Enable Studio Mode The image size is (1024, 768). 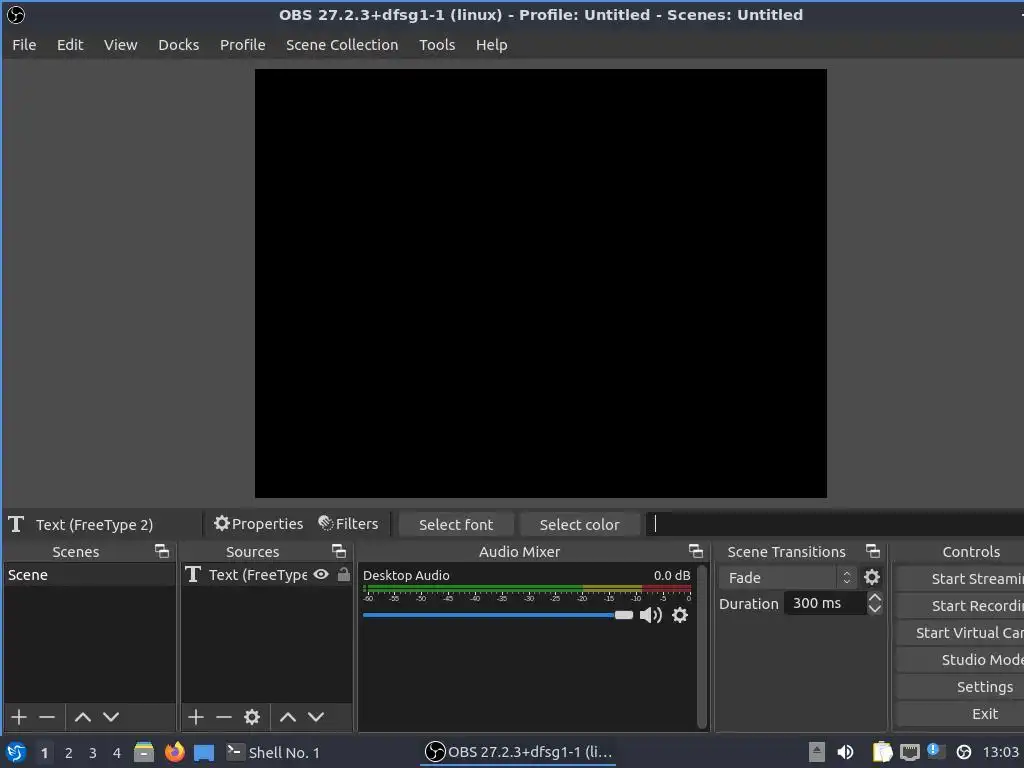point(960,660)
